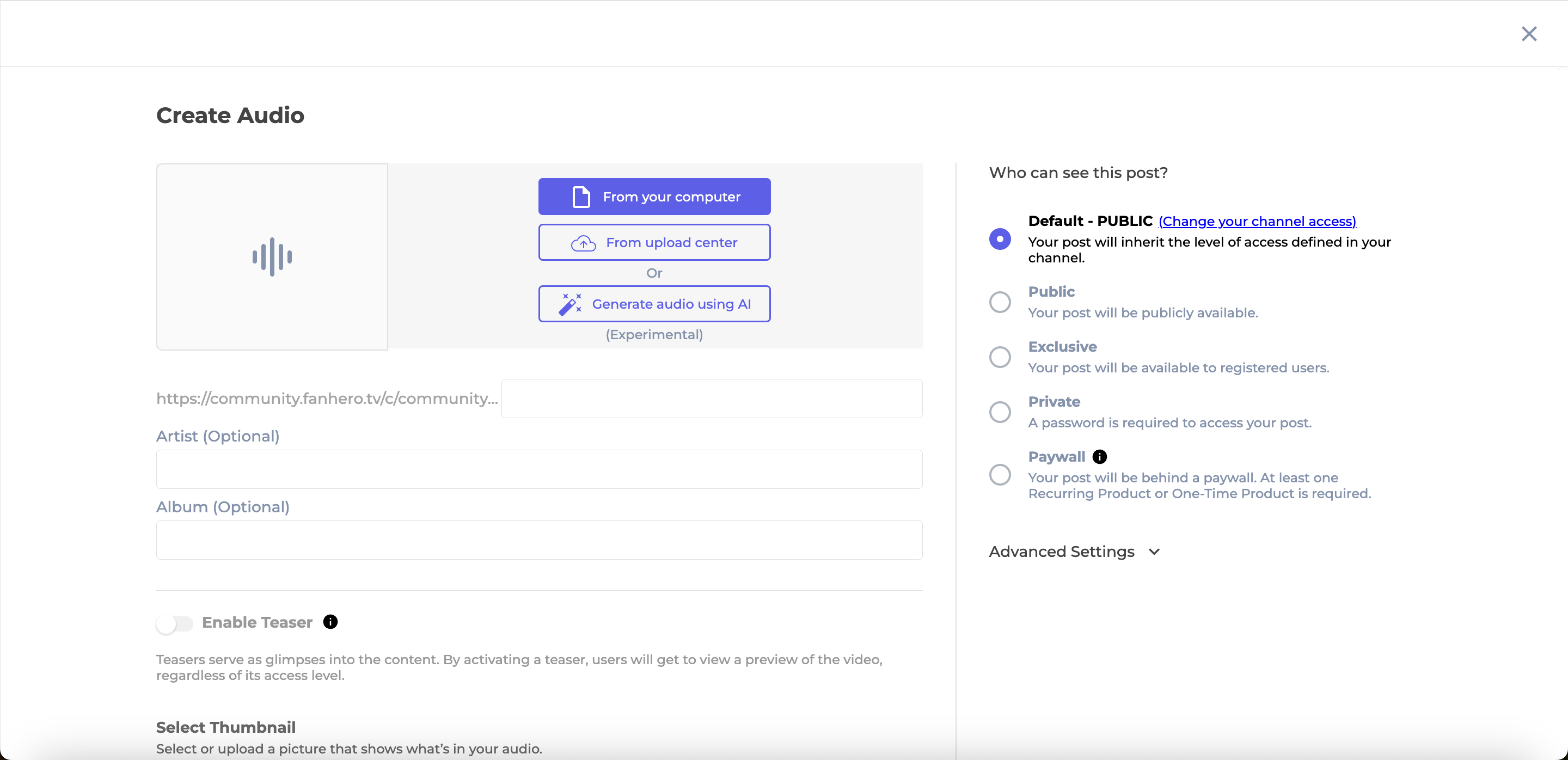Click the Create Audio title

(x=230, y=115)
